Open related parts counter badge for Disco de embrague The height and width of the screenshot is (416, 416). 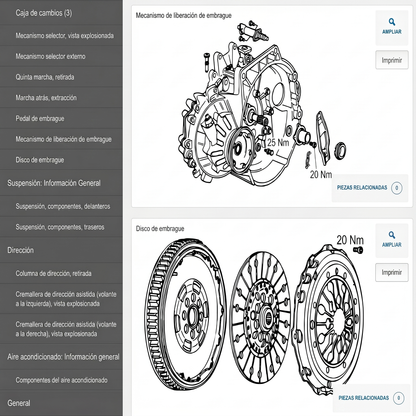point(398,398)
